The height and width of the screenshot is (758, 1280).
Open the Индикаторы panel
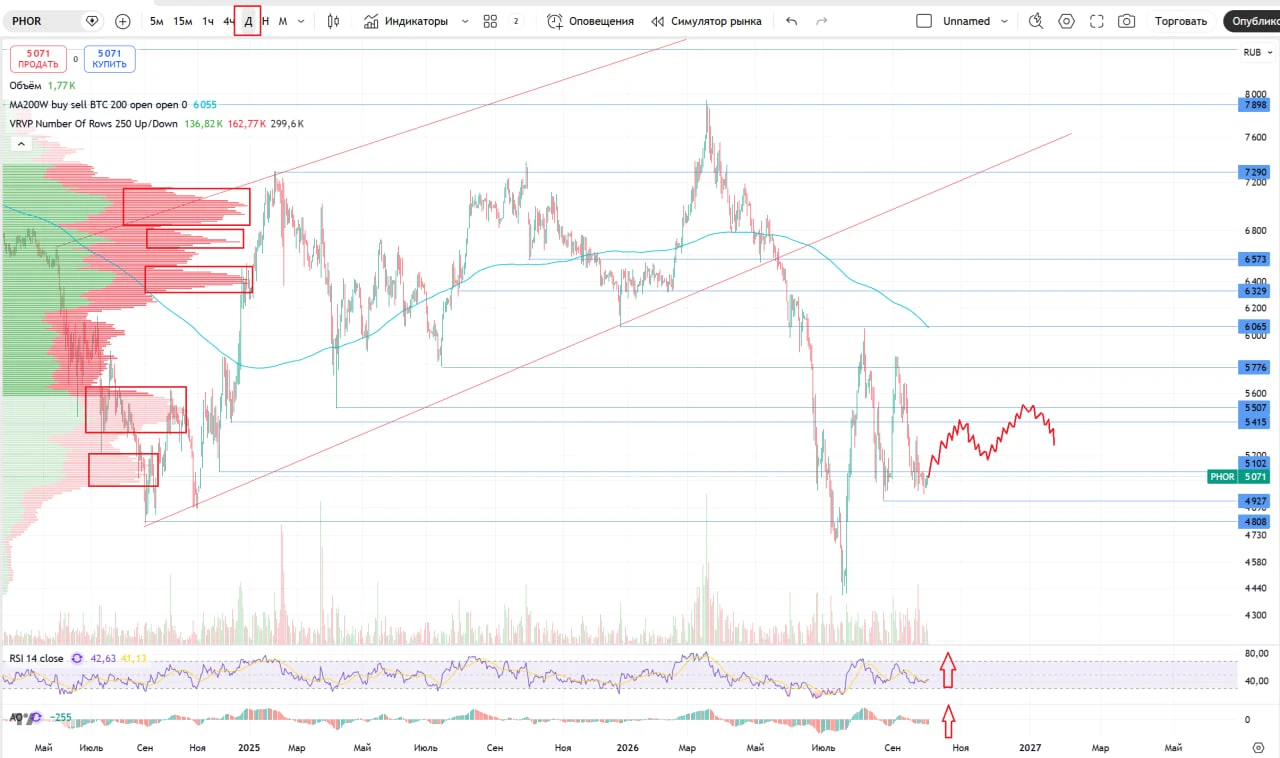click(406, 21)
